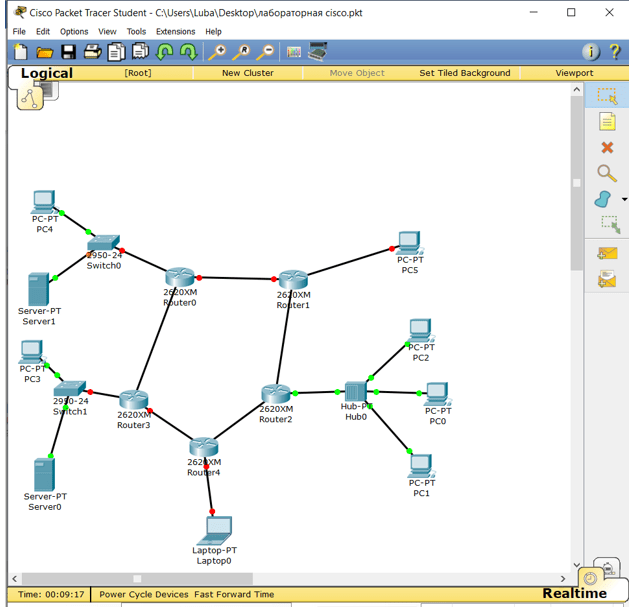Select the Server1 device
635x607 pixels.
[38, 289]
